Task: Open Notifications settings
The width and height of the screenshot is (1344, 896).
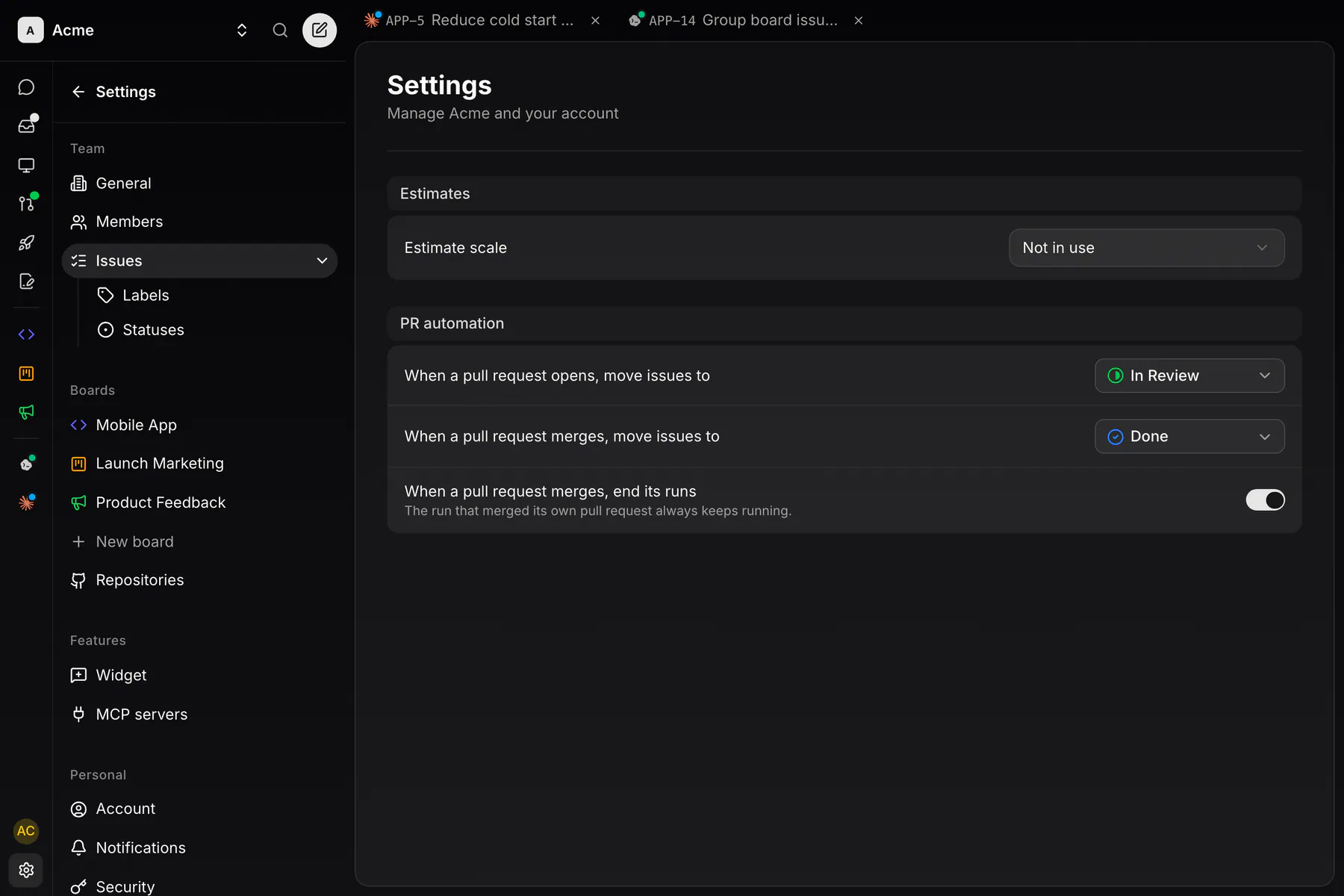Action: click(x=199, y=847)
